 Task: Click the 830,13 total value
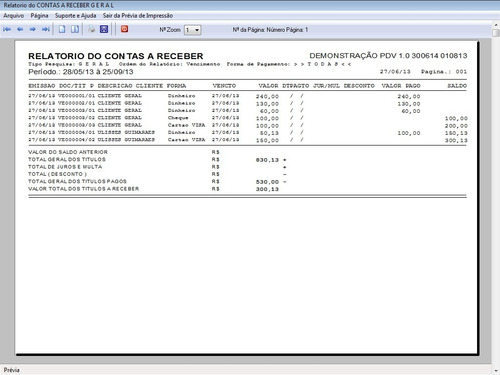(x=267, y=160)
